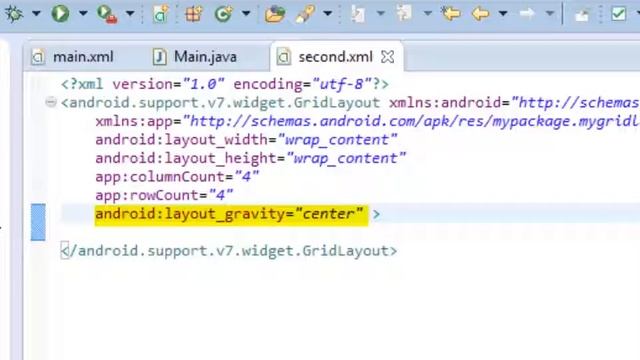Click the Back navigation arrow
This screenshot has width=640, height=360.
tap(480, 14)
